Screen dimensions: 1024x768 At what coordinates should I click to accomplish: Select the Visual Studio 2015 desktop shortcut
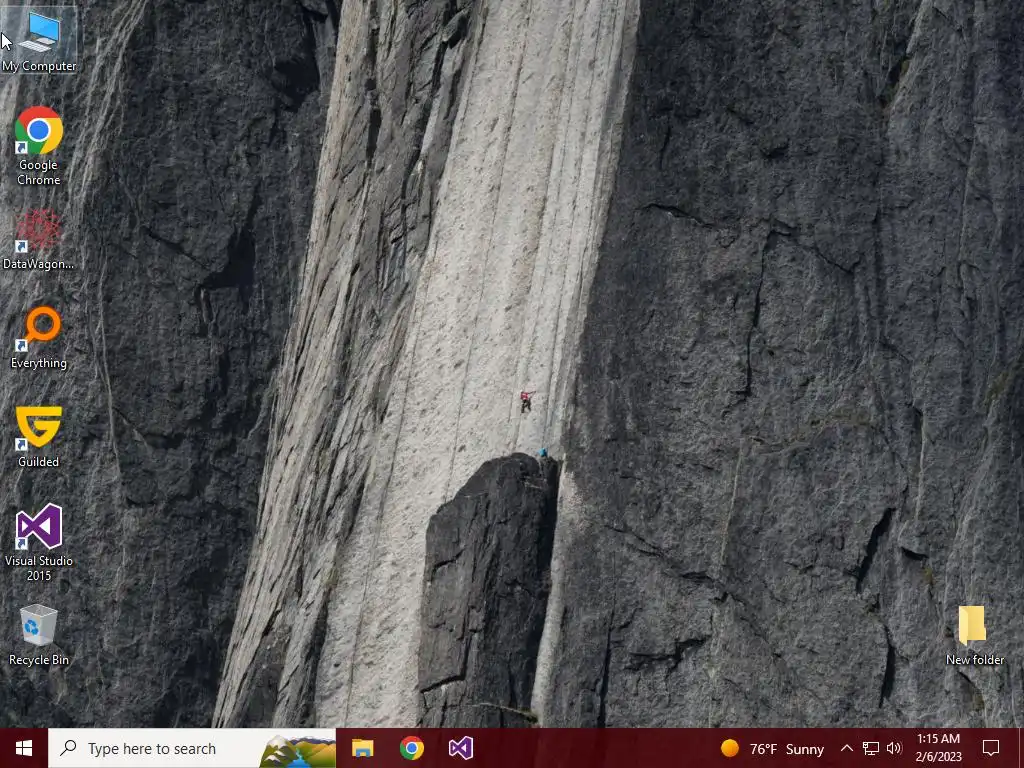39,542
